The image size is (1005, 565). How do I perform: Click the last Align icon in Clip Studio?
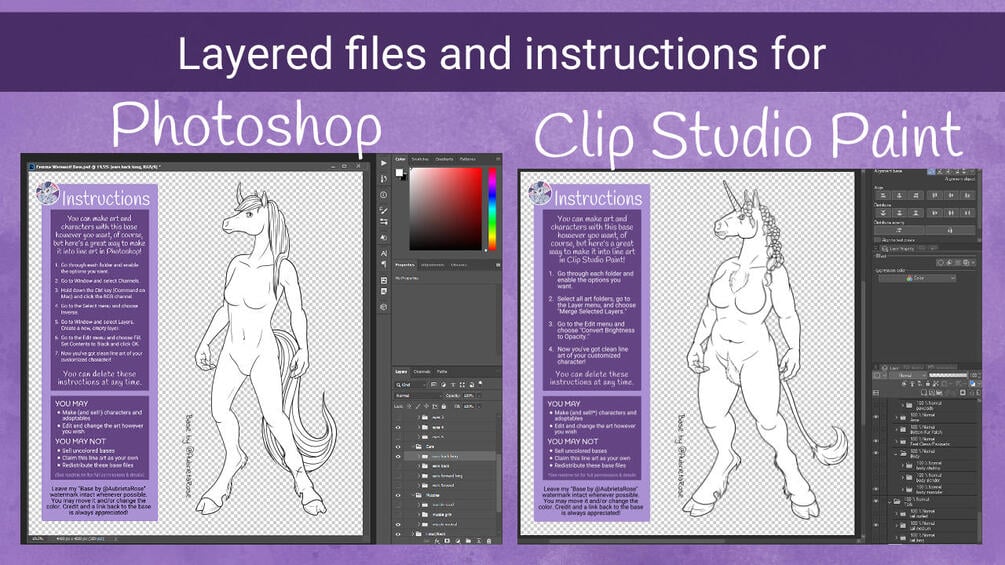point(968,195)
